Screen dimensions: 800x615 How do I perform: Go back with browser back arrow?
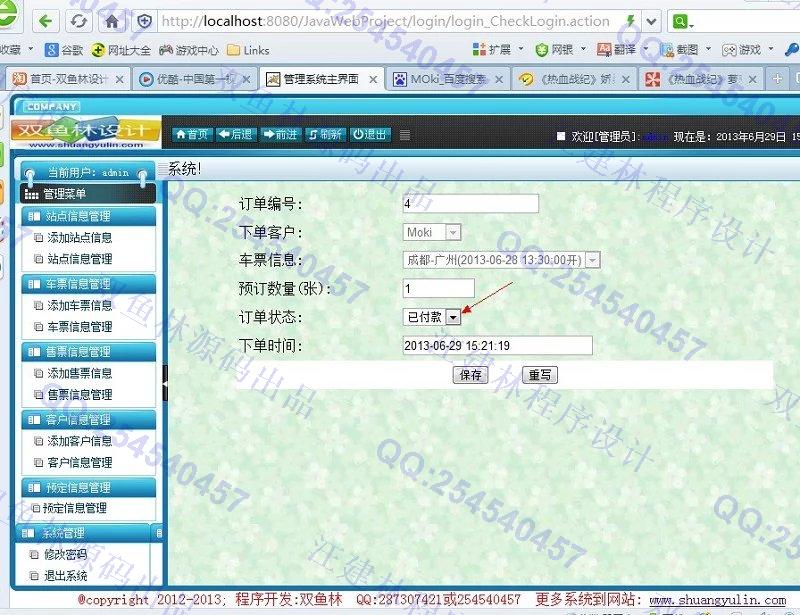pyautogui.click(x=46, y=21)
